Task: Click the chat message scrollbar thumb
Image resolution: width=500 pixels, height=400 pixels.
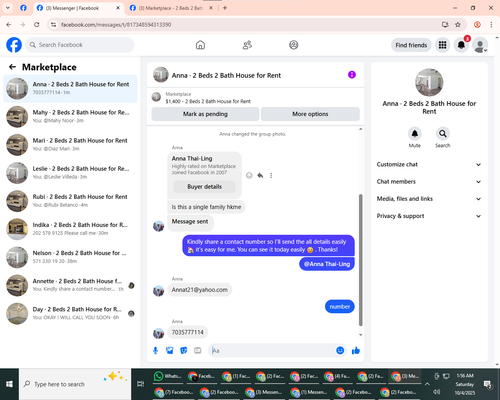Action: pyautogui.click(x=360, y=260)
